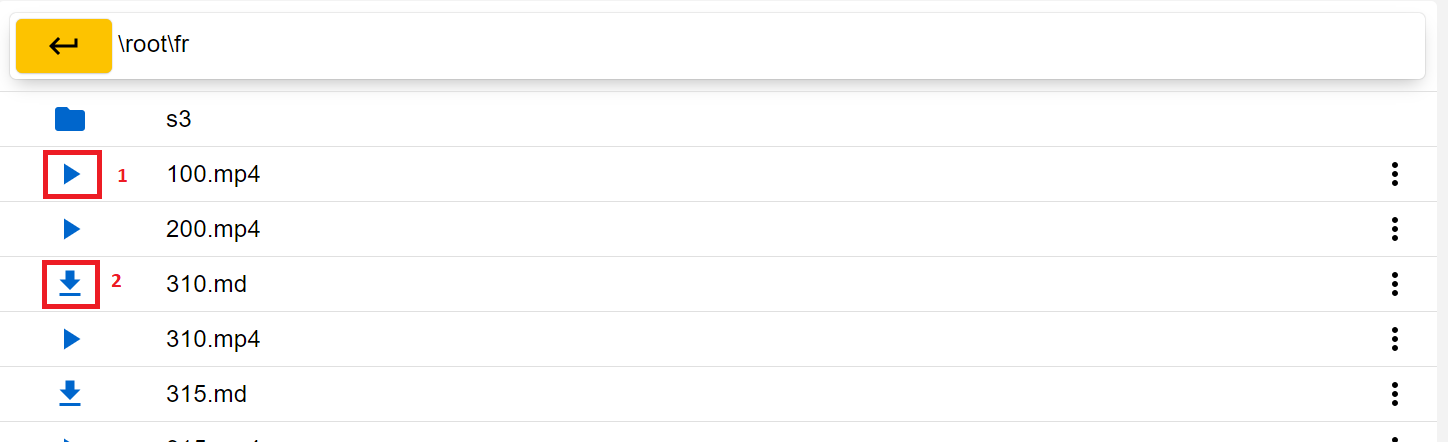Screen dimensions: 1448x442
Task: Play 310.mp4 using its play icon
Action: (71, 339)
